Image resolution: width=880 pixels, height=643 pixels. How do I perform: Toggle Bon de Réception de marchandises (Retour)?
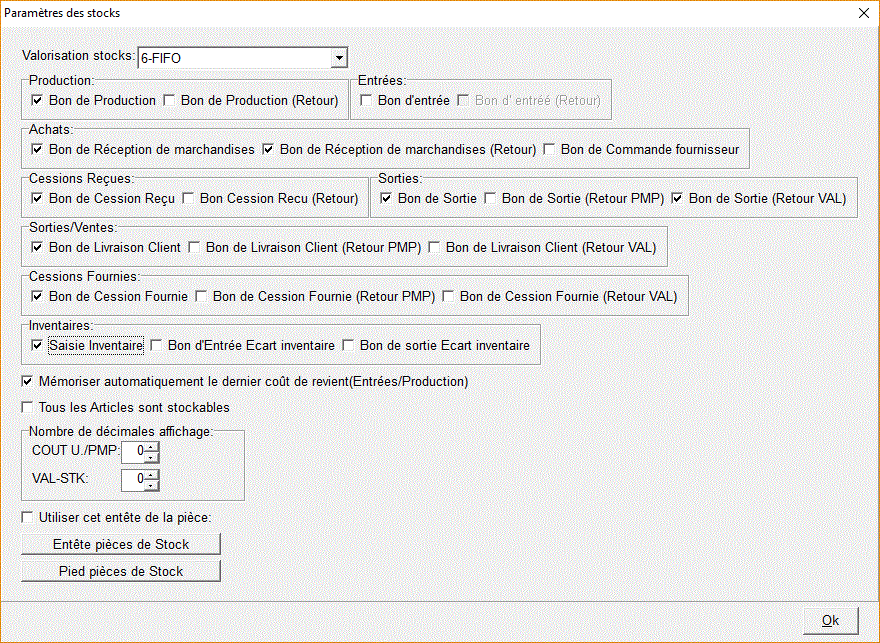pos(268,149)
